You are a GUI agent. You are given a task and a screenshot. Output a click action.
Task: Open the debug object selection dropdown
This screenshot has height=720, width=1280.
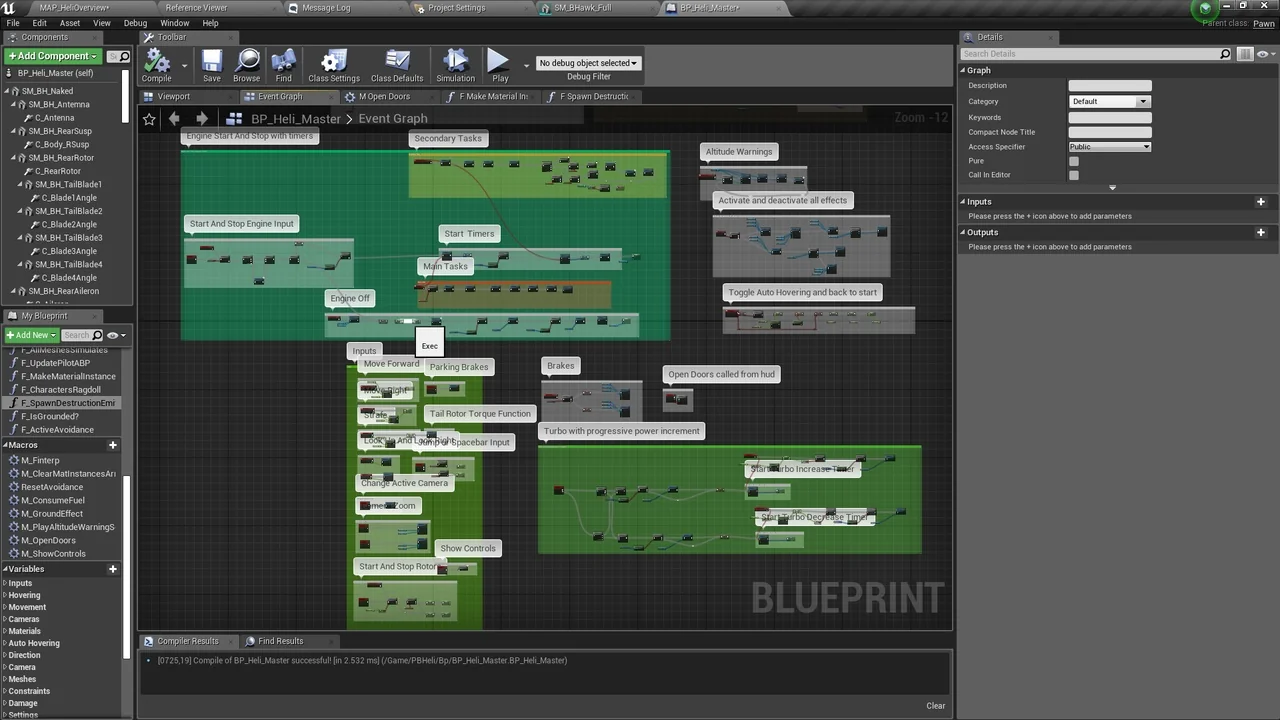point(588,63)
